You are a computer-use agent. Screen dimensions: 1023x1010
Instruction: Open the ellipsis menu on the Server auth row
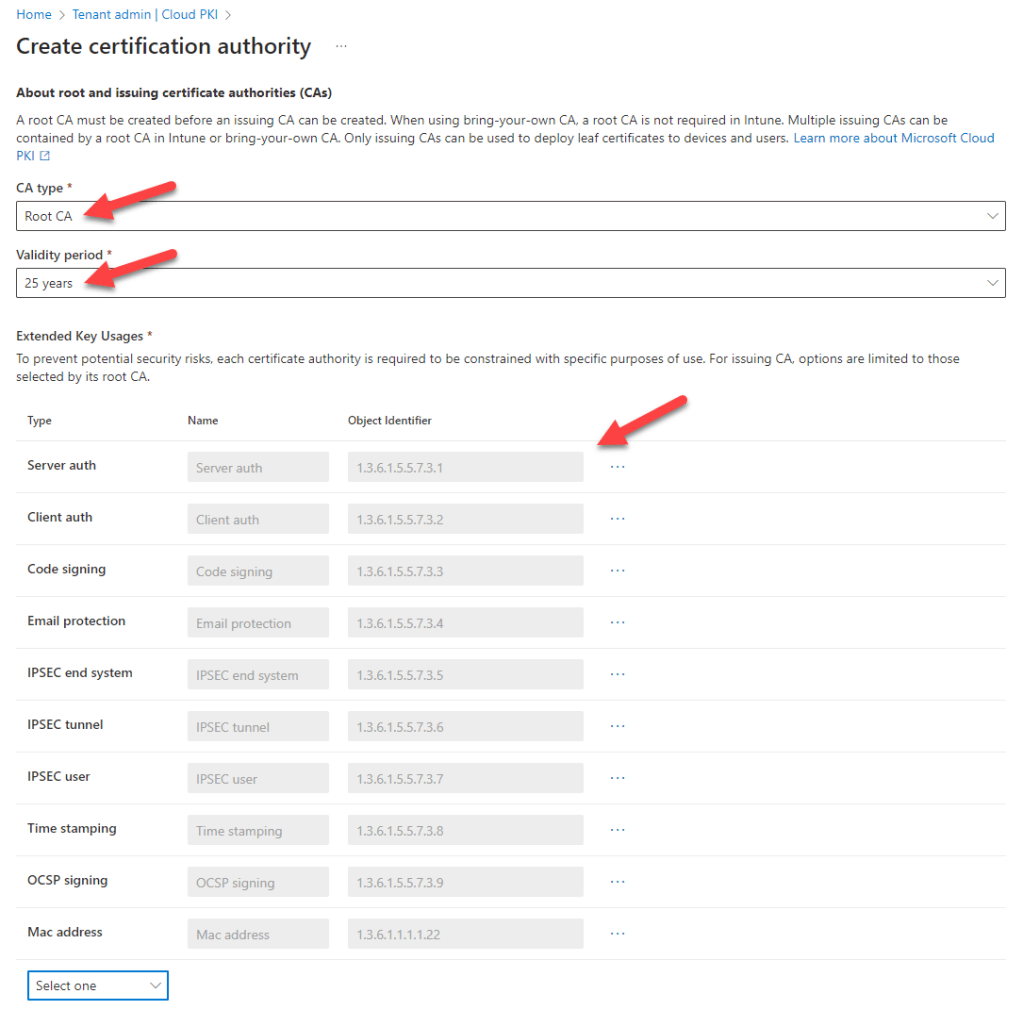pos(617,465)
